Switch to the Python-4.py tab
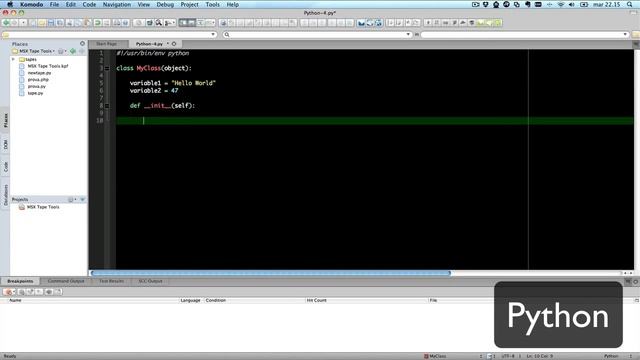 149,44
